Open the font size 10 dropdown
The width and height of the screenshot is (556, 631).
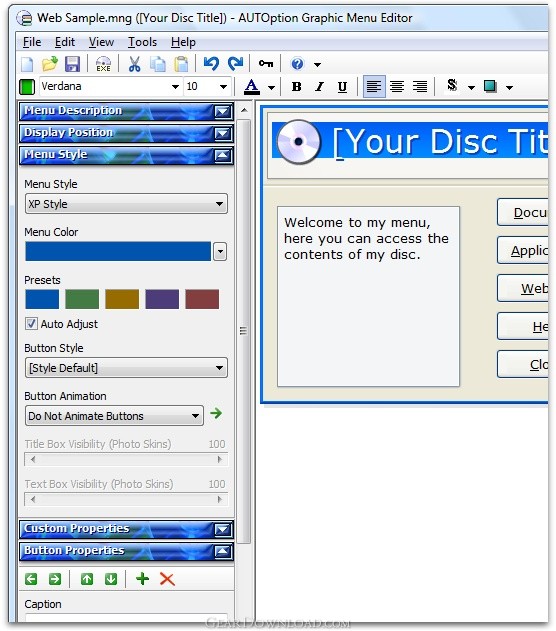pos(223,87)
